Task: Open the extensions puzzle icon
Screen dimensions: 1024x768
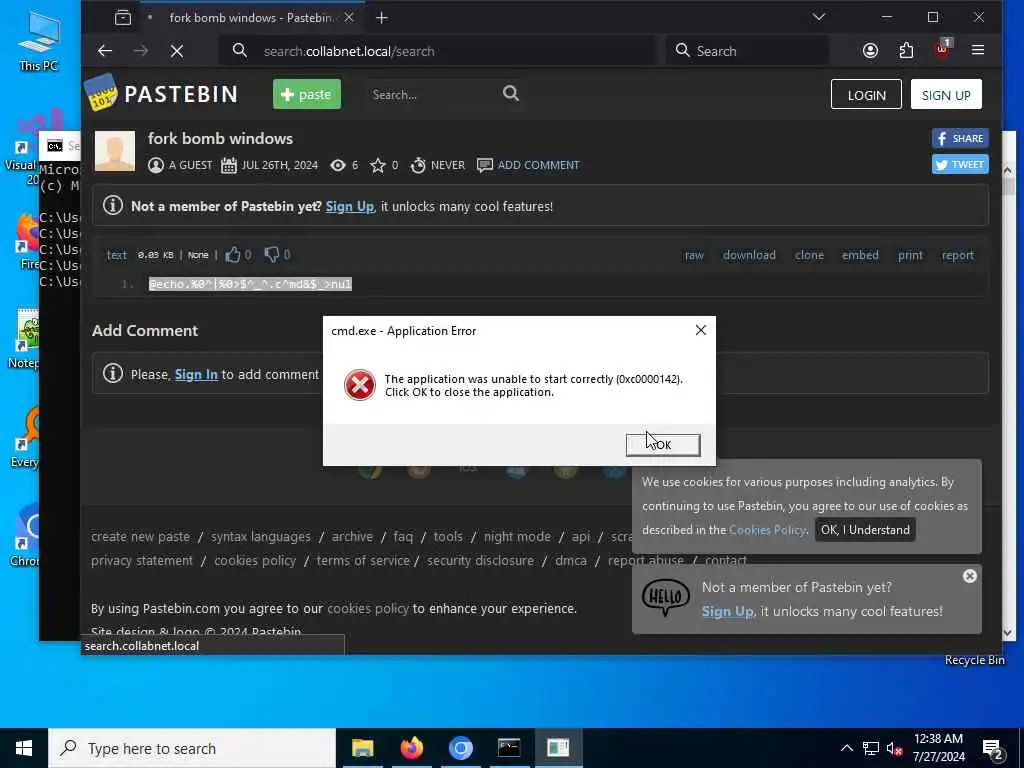Action: 906,51
